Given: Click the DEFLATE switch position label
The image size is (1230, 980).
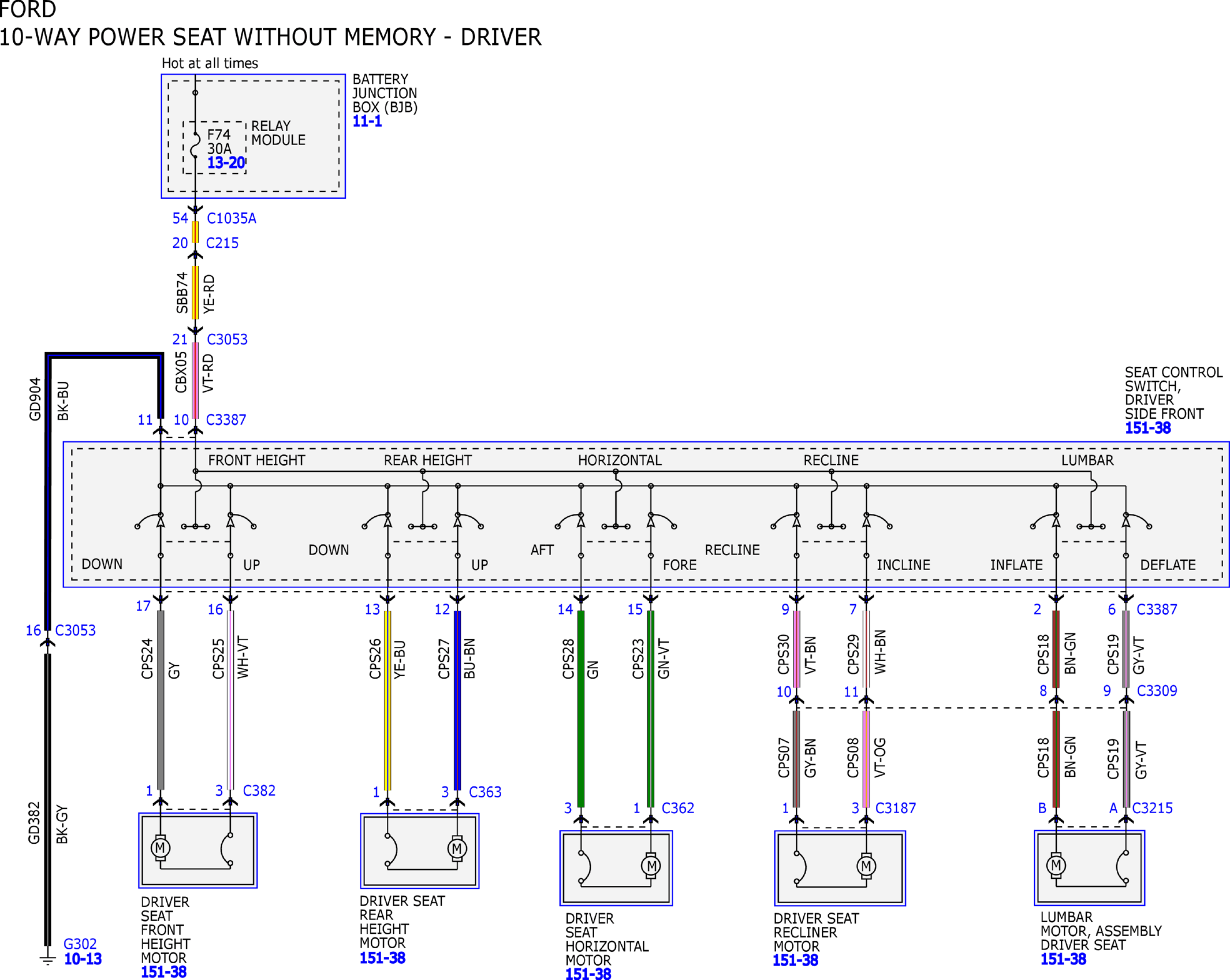Looking at the screenshot, I should coord(1168,565).
